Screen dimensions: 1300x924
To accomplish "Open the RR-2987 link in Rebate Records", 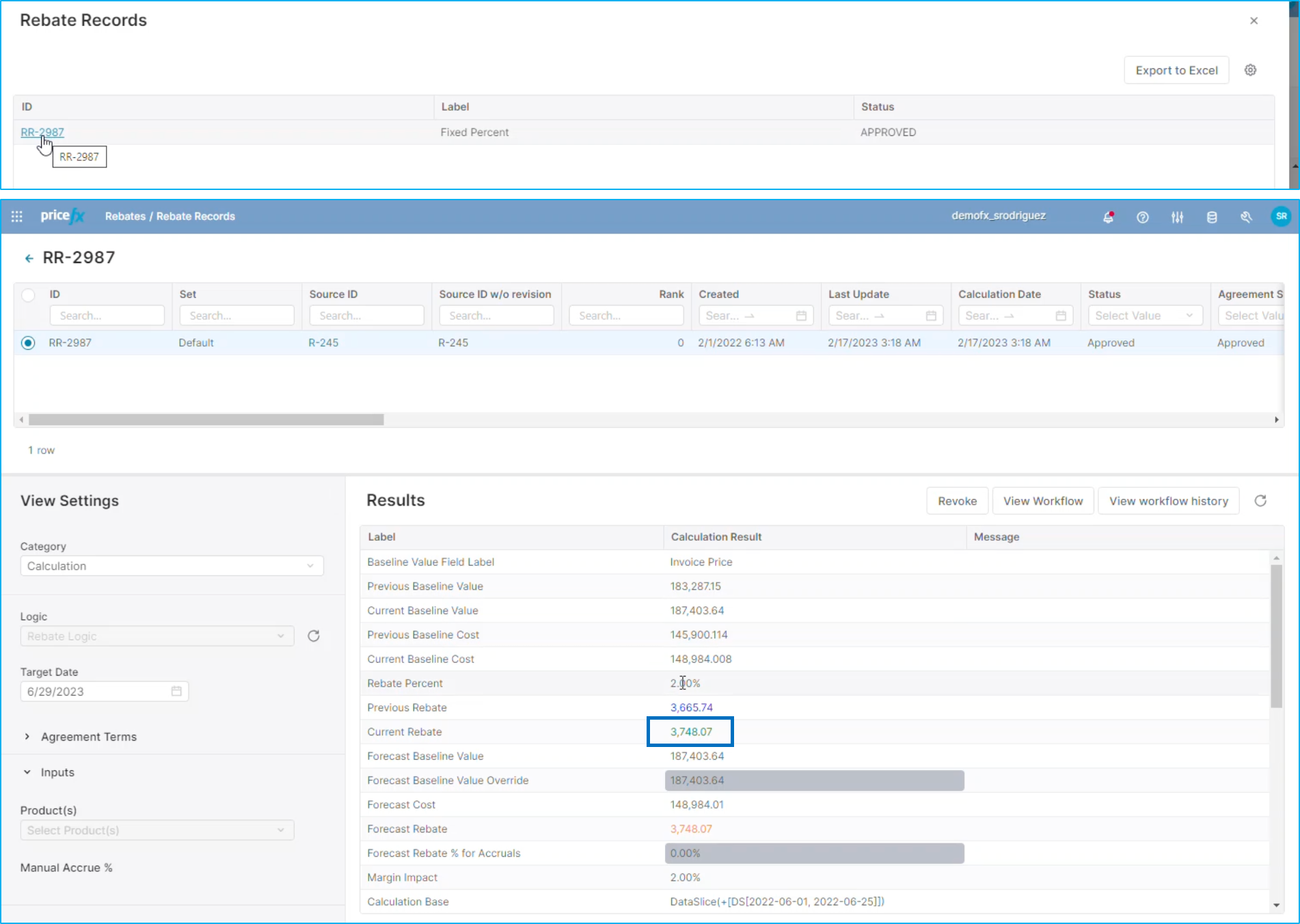I will (42, 133).
